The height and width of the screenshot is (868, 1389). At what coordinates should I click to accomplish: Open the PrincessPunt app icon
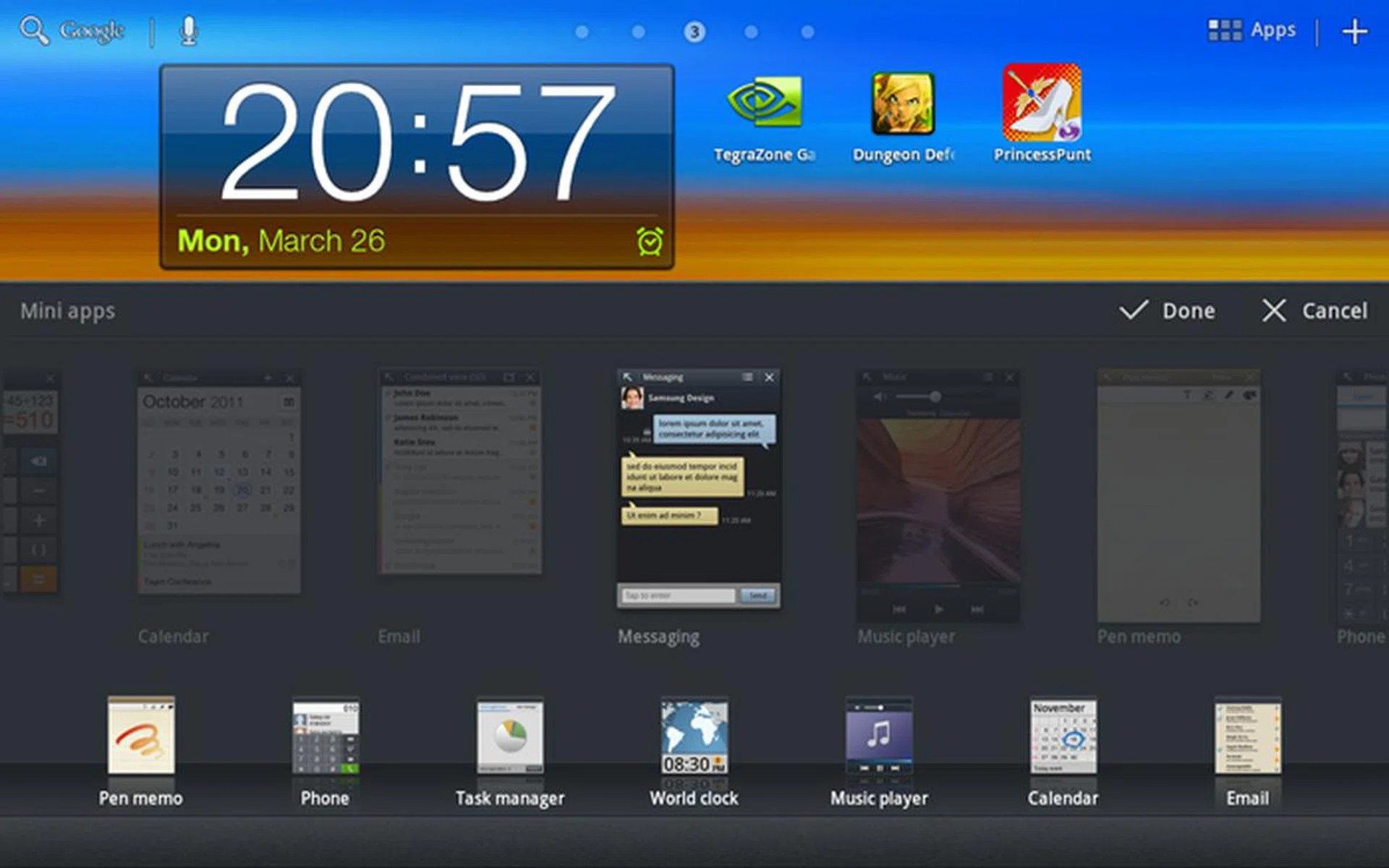coord(1042,103)
